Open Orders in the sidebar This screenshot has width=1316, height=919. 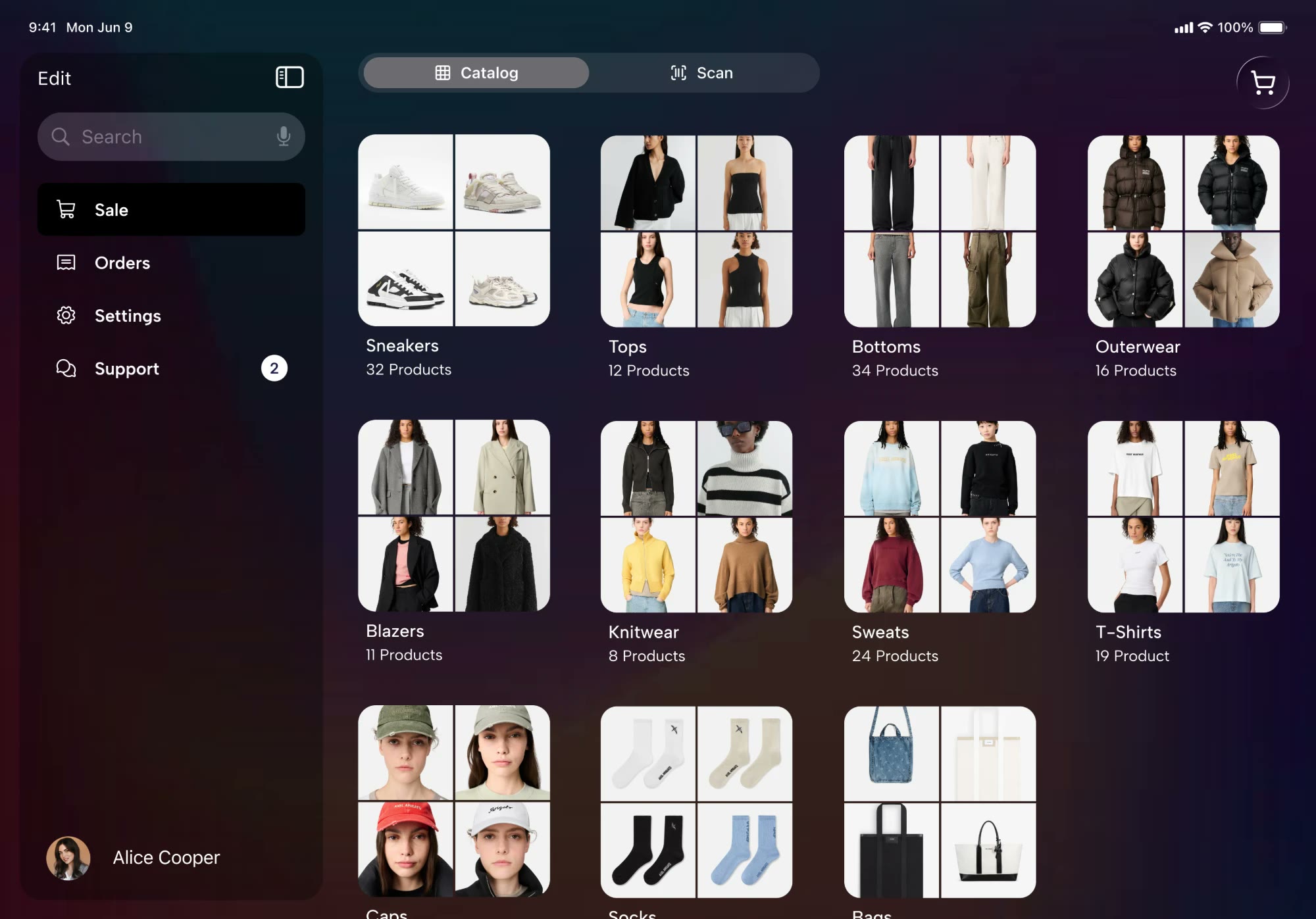[x=171, y=262]
